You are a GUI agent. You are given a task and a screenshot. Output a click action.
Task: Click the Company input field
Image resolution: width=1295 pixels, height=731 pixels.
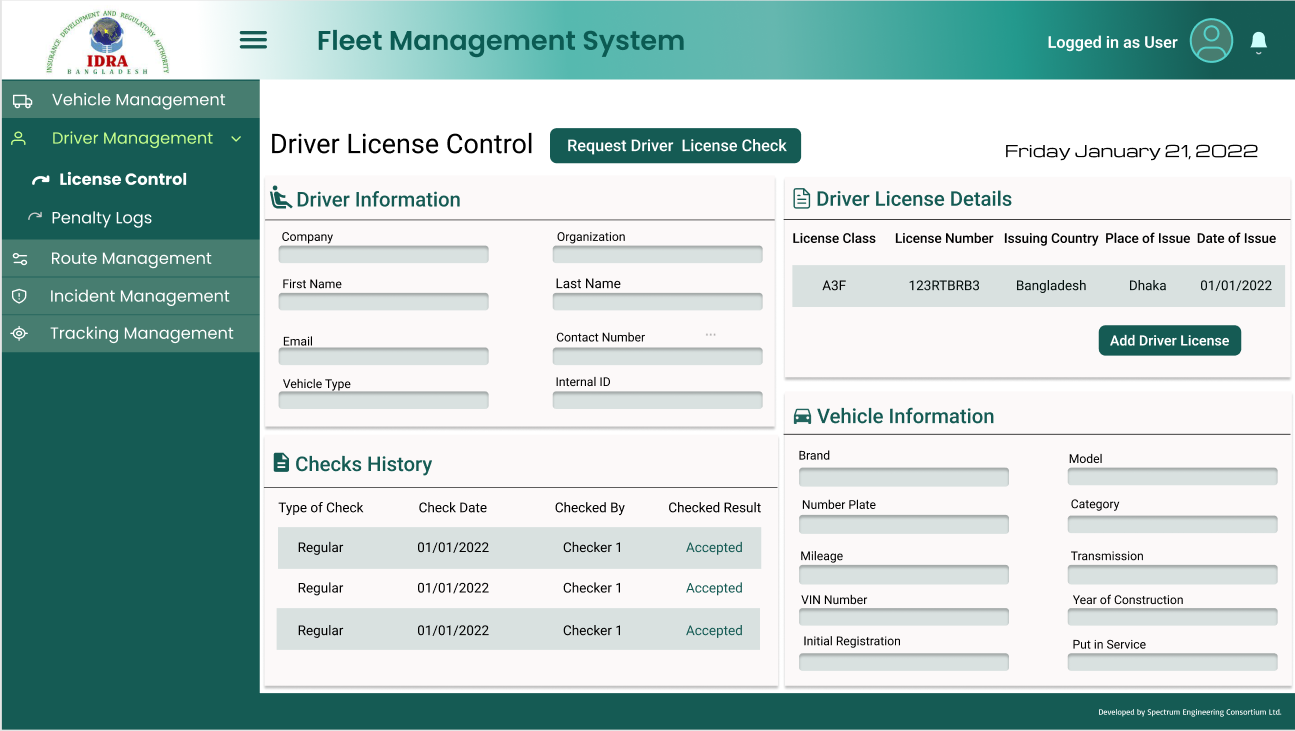tap(384, 254)
